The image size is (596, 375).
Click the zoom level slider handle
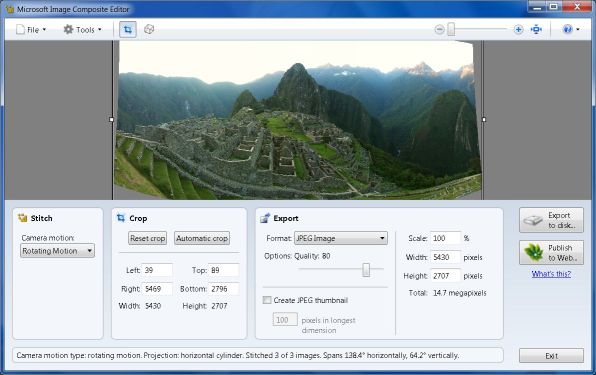tap(451, 29)
